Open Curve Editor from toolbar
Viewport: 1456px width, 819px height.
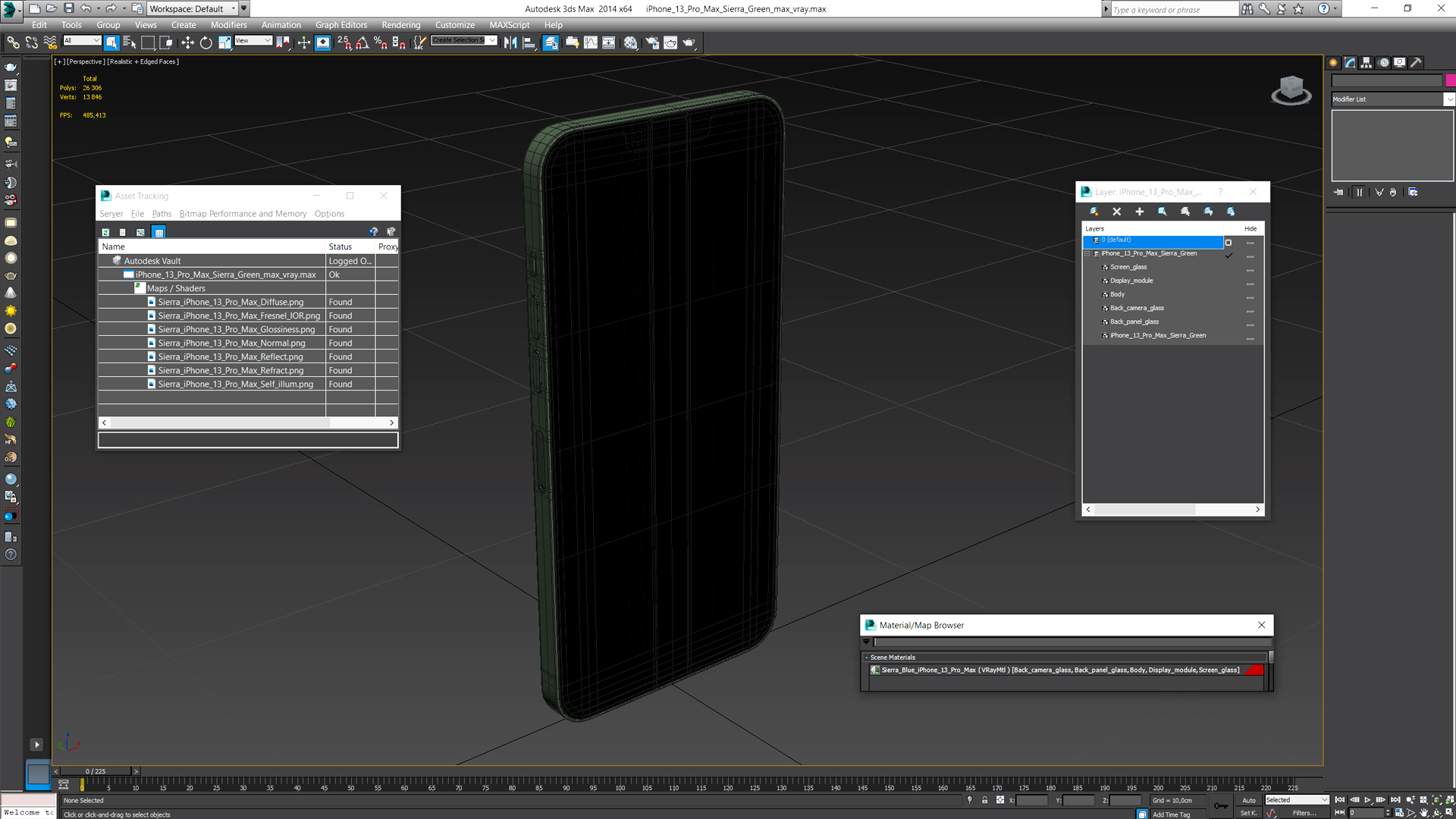tap(591, 42)
